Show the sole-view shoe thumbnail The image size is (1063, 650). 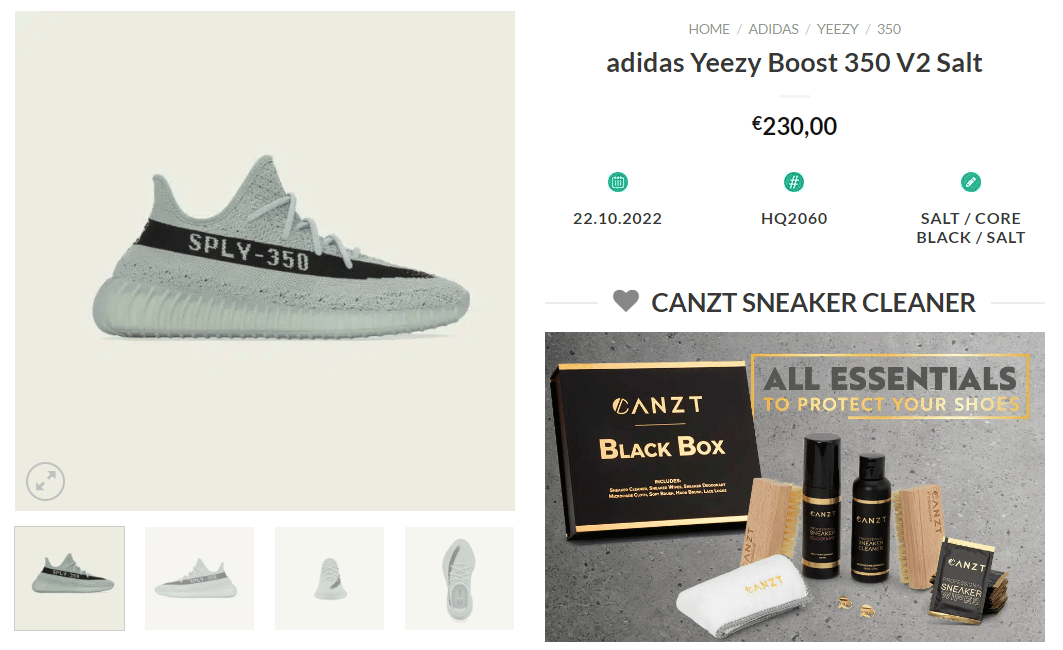[459, 578]
